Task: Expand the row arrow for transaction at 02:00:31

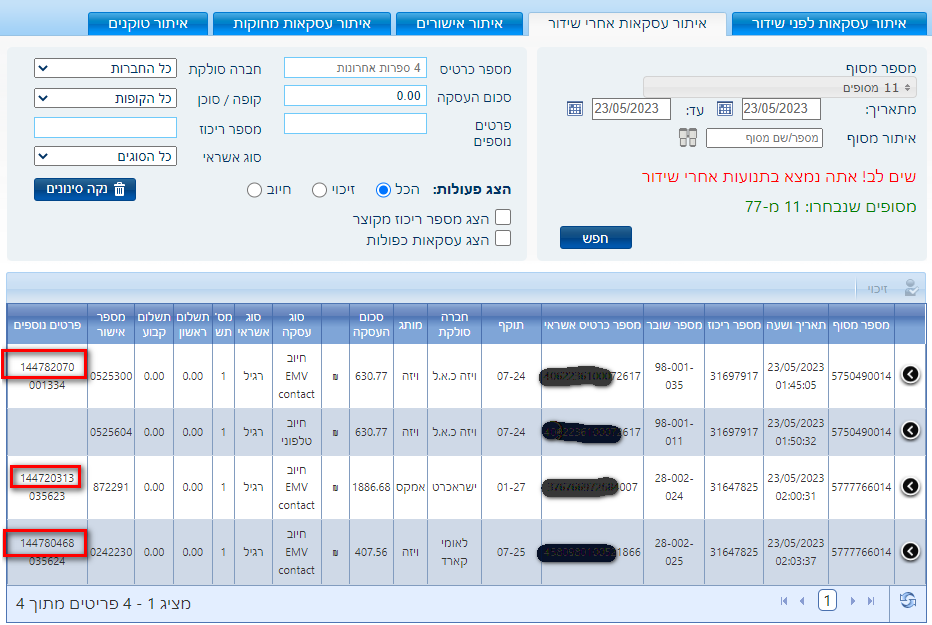Action: 910,486
